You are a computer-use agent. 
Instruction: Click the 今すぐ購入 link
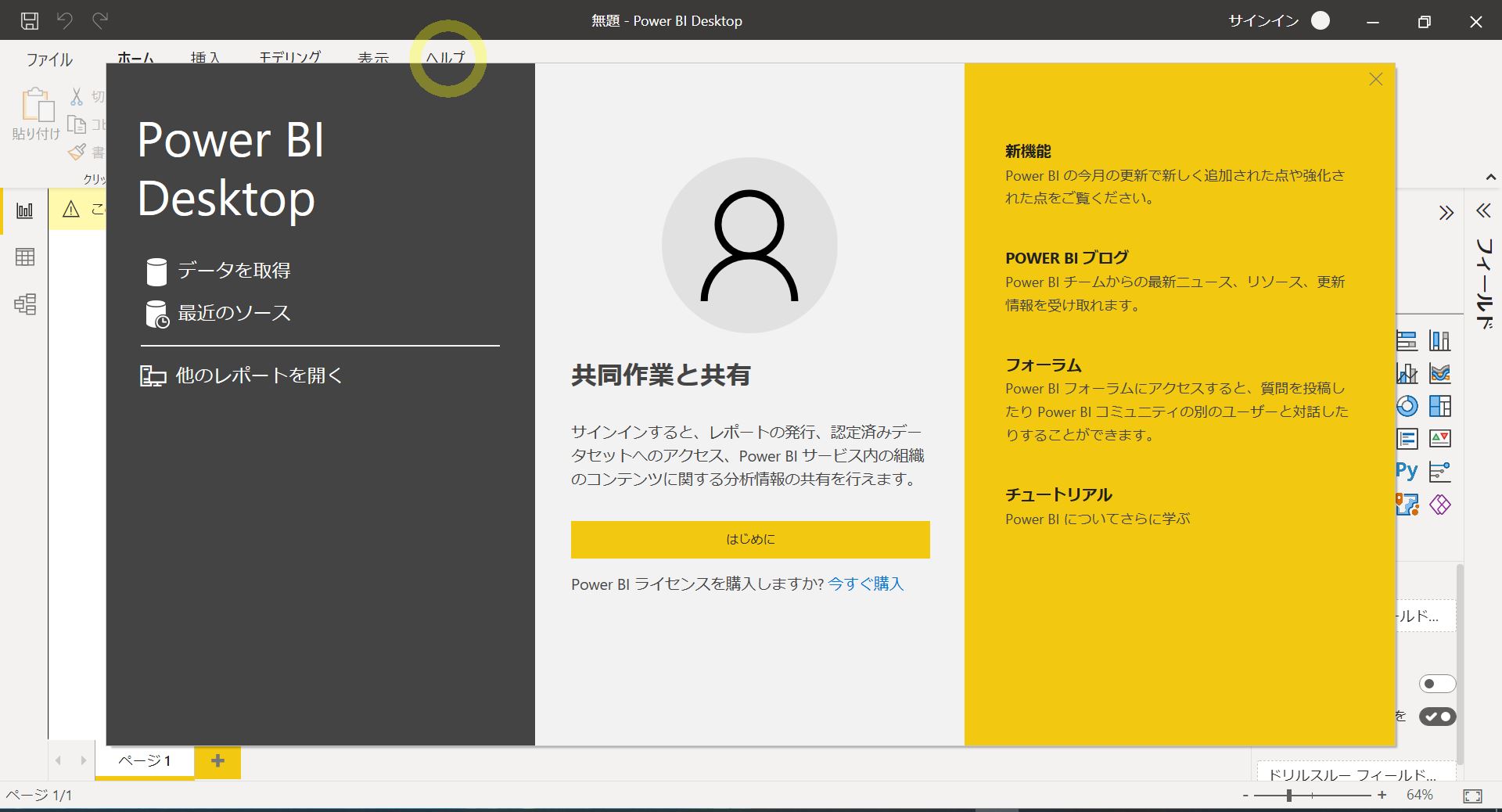pyautogui.click(x=866, y=584)
